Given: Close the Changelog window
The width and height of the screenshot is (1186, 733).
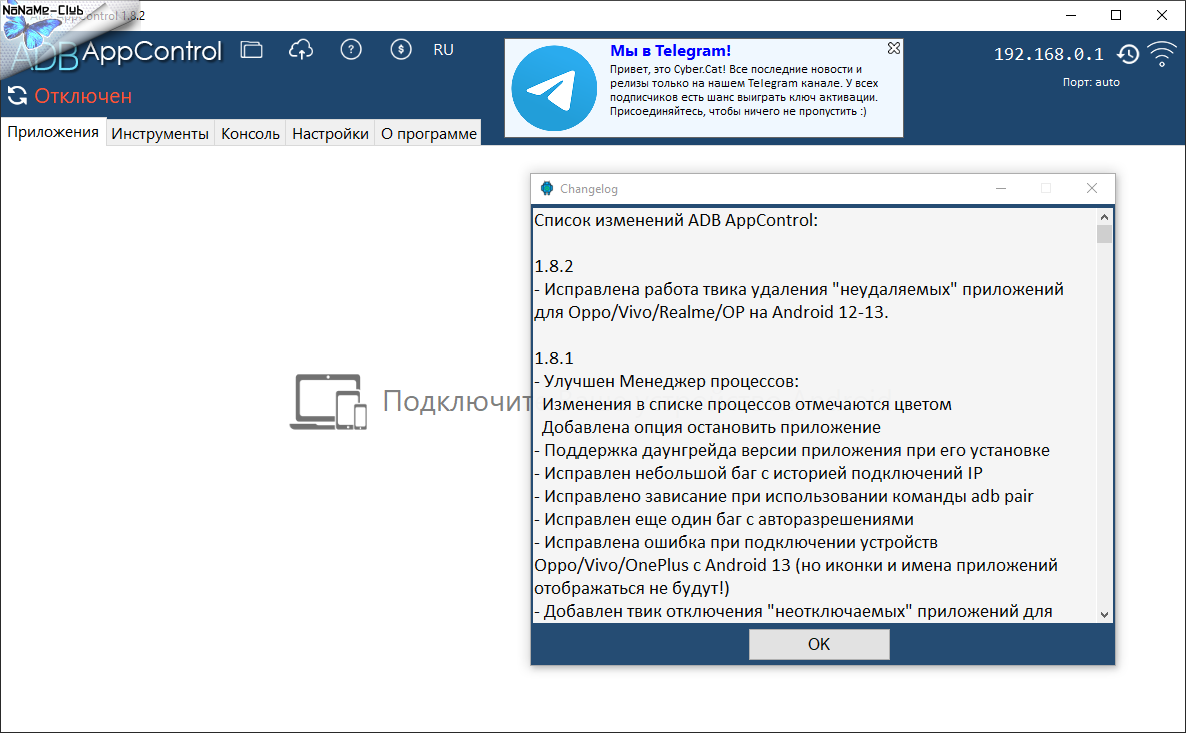Looking at the screenshot, I should [1091, 188].
